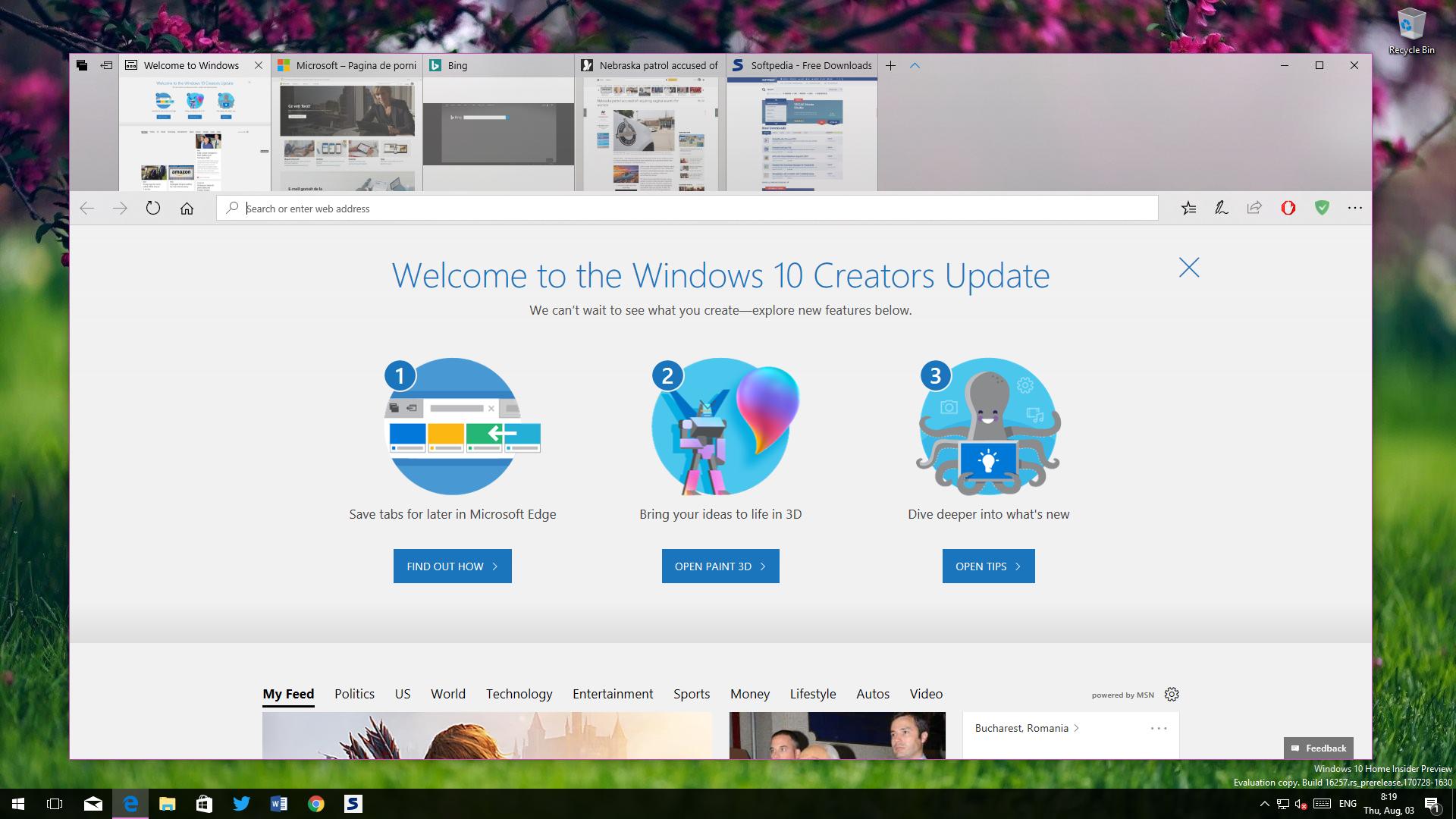Open the Politics feed category
The height and width of the screenshot is (819, 1456).
pyautogui.click(x=354, y=694)
